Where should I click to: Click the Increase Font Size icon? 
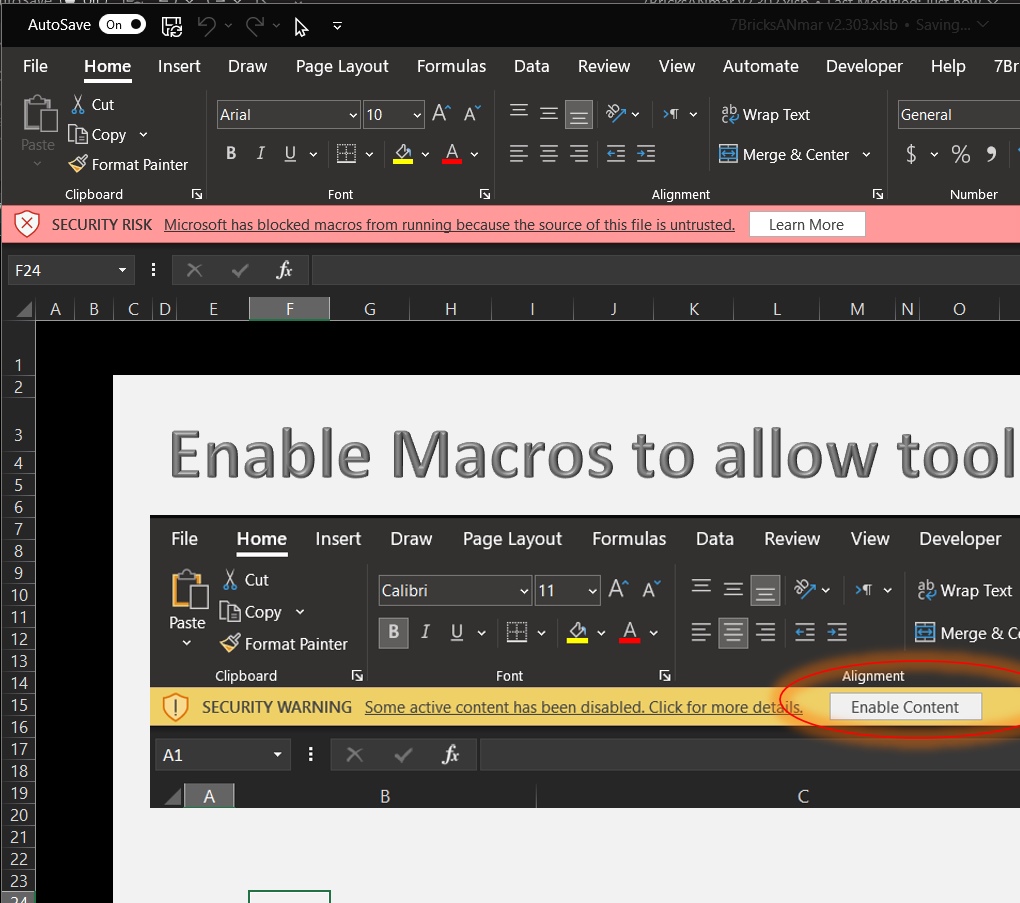tap(441, 114)
